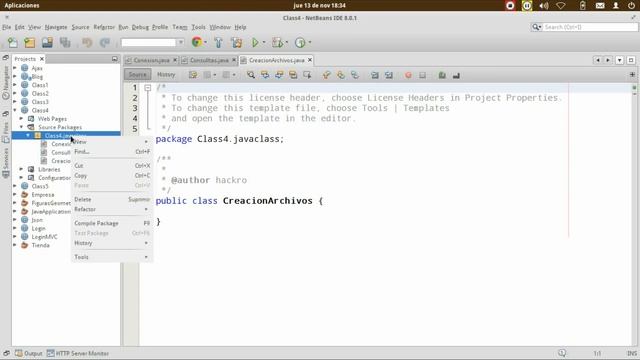
Task: Click the Last Edit icon in editor toolbar
Action: coord(193,75)
